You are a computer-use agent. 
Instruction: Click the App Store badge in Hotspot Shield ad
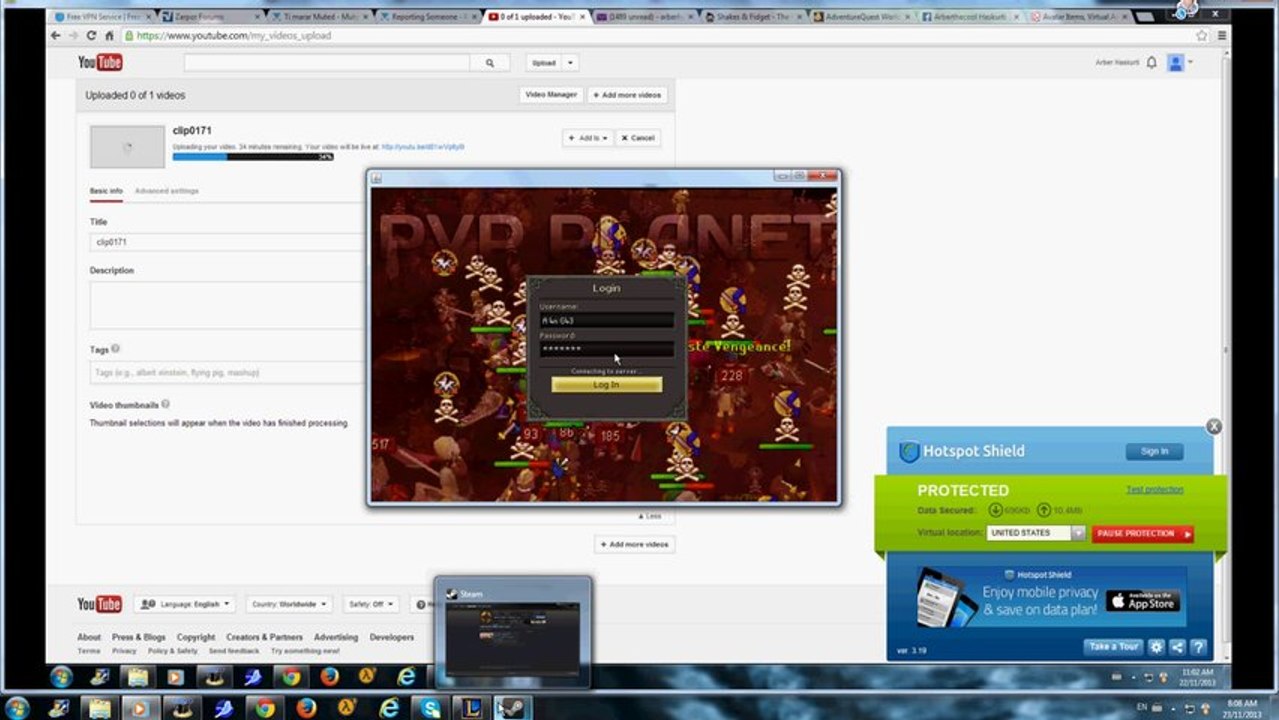tap(1142, 600)
